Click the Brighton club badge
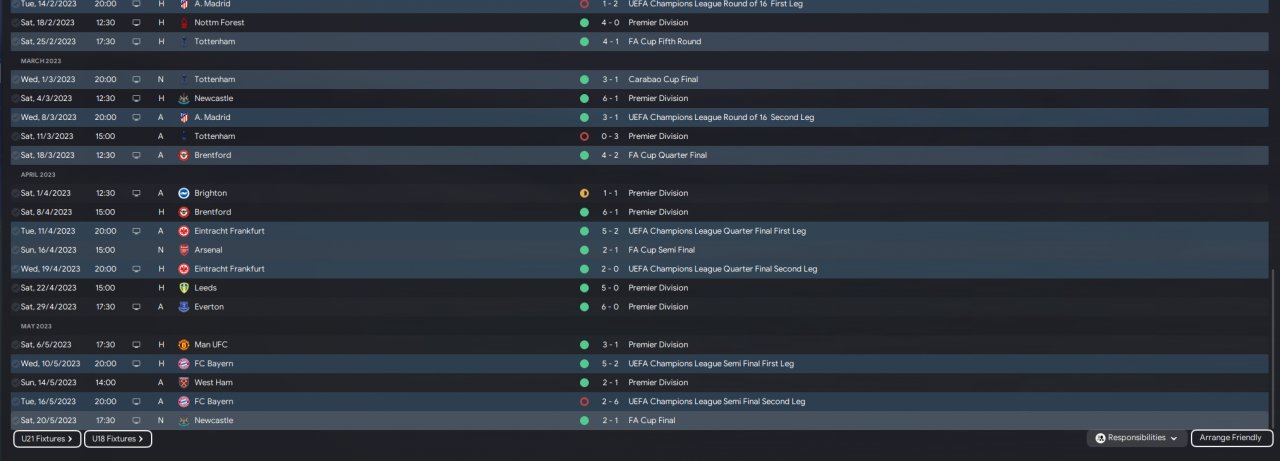 click(x=184, y=193)
